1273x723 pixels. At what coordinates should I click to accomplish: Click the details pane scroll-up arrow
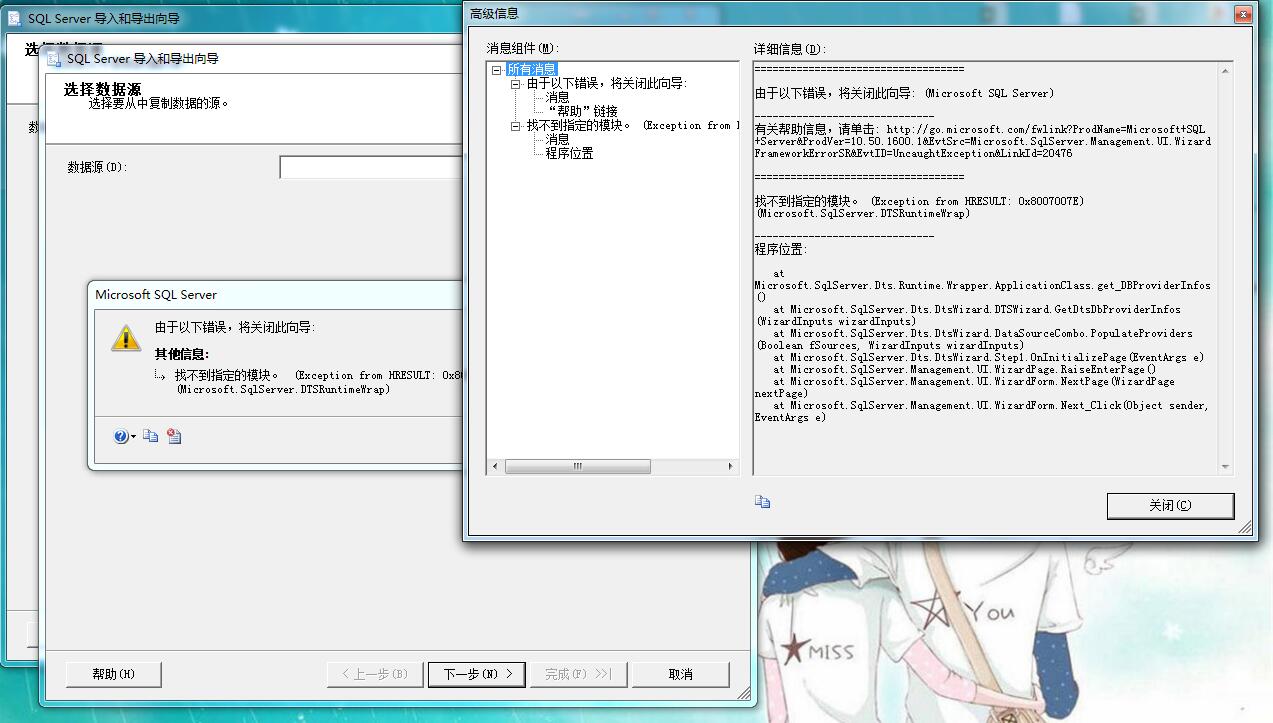(1225, 71)
